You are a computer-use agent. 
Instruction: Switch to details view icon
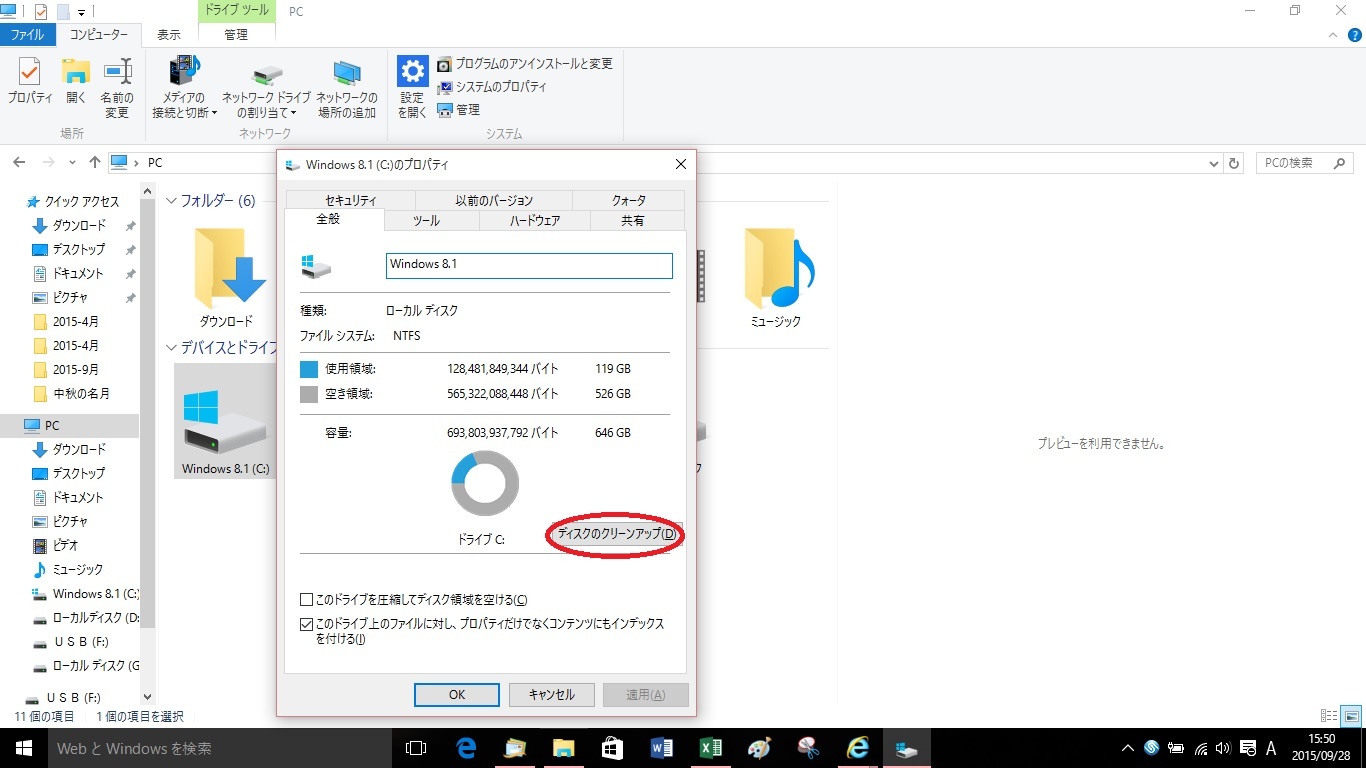pos(1329,716)
